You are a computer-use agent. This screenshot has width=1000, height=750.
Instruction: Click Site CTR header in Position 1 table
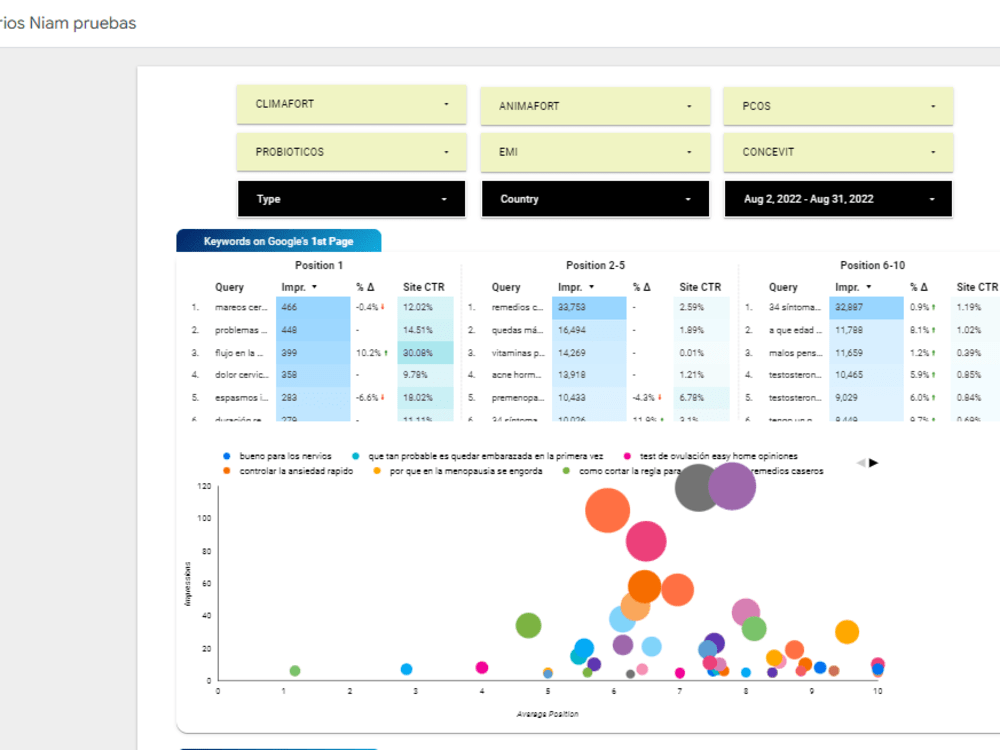423,287
